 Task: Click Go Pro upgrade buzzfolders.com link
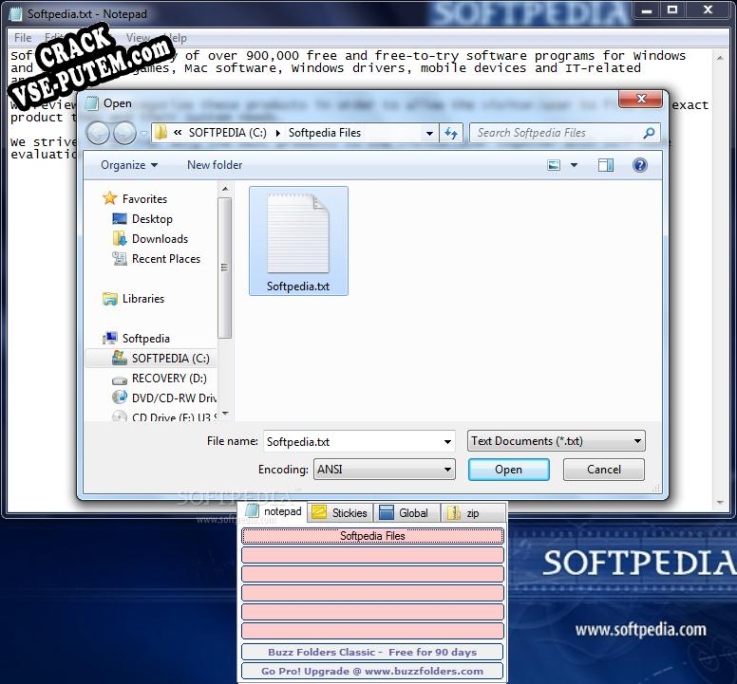(x=372, y=671)
